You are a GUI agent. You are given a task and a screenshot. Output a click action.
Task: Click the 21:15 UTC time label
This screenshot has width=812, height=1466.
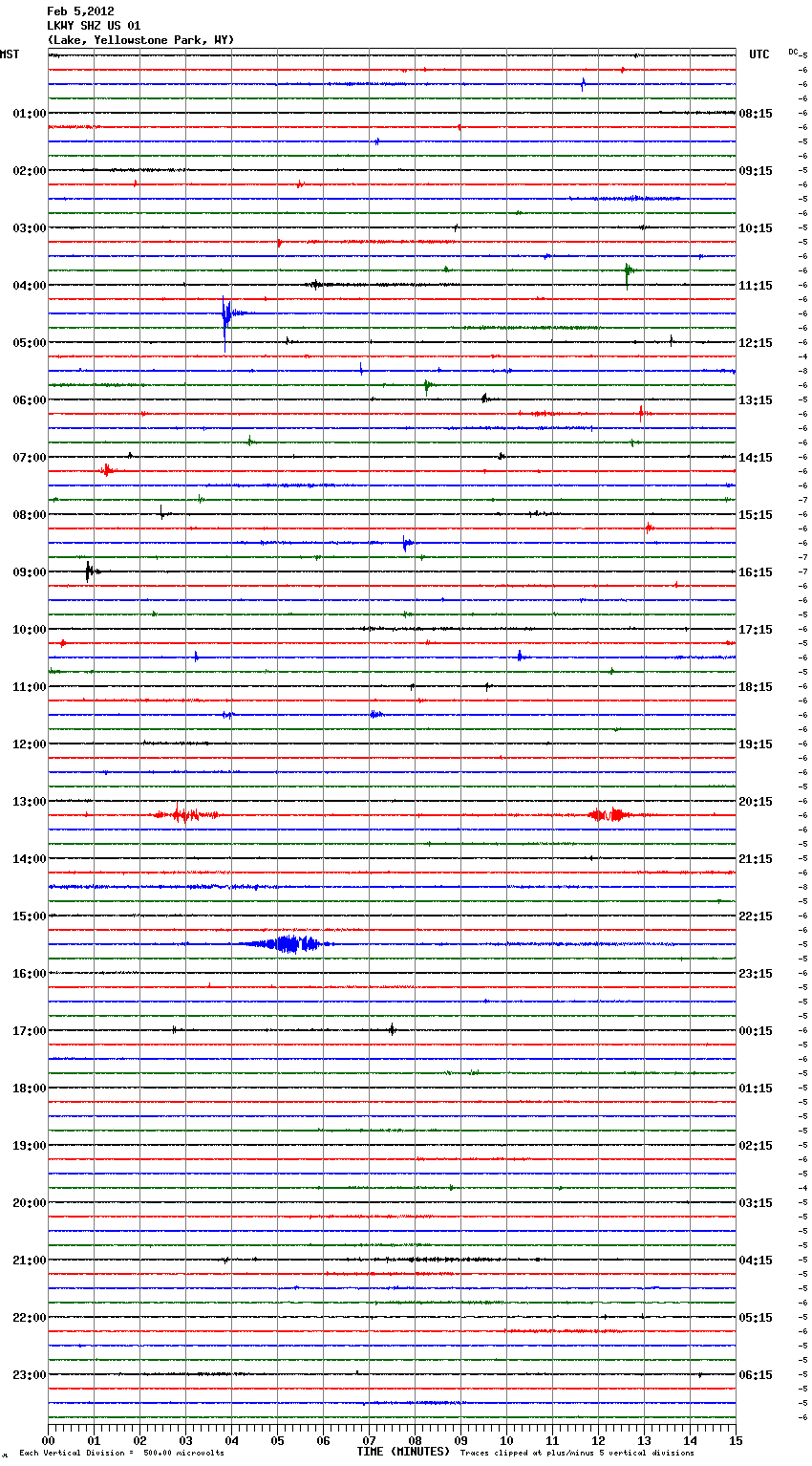(756, 859)
